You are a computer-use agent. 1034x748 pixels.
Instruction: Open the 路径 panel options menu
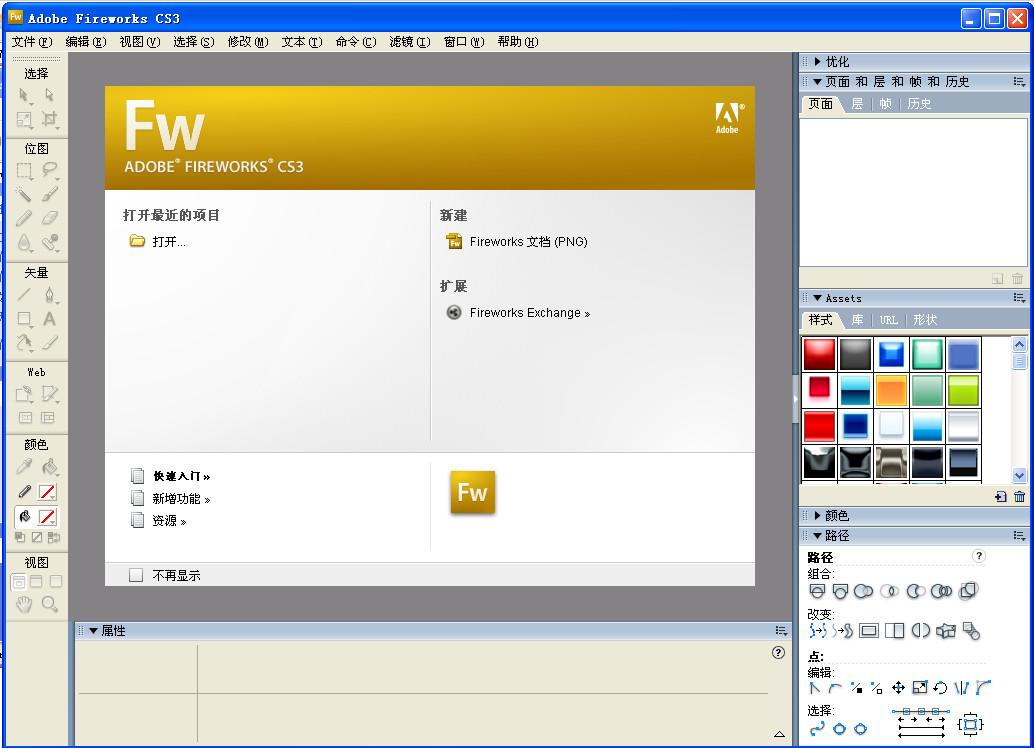[x=1019, y=536]
